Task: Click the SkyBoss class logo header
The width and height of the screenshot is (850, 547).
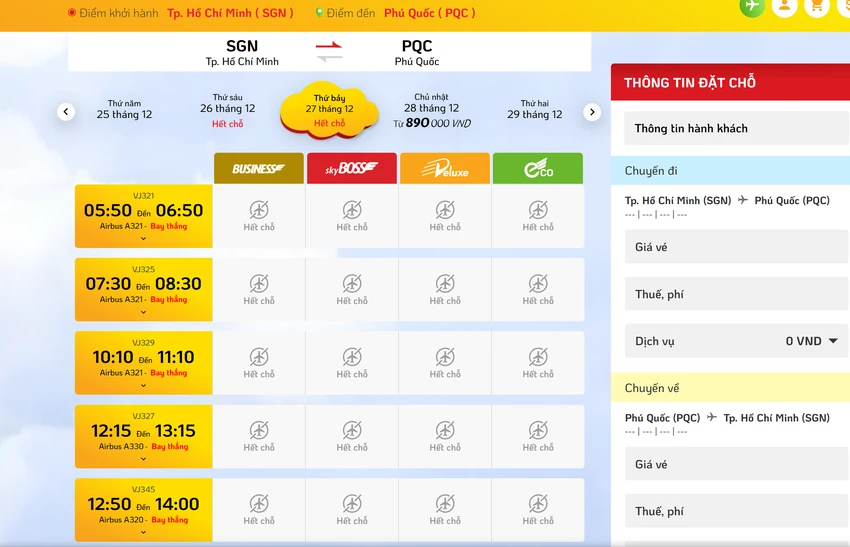Action: click(x=352, y=169)
